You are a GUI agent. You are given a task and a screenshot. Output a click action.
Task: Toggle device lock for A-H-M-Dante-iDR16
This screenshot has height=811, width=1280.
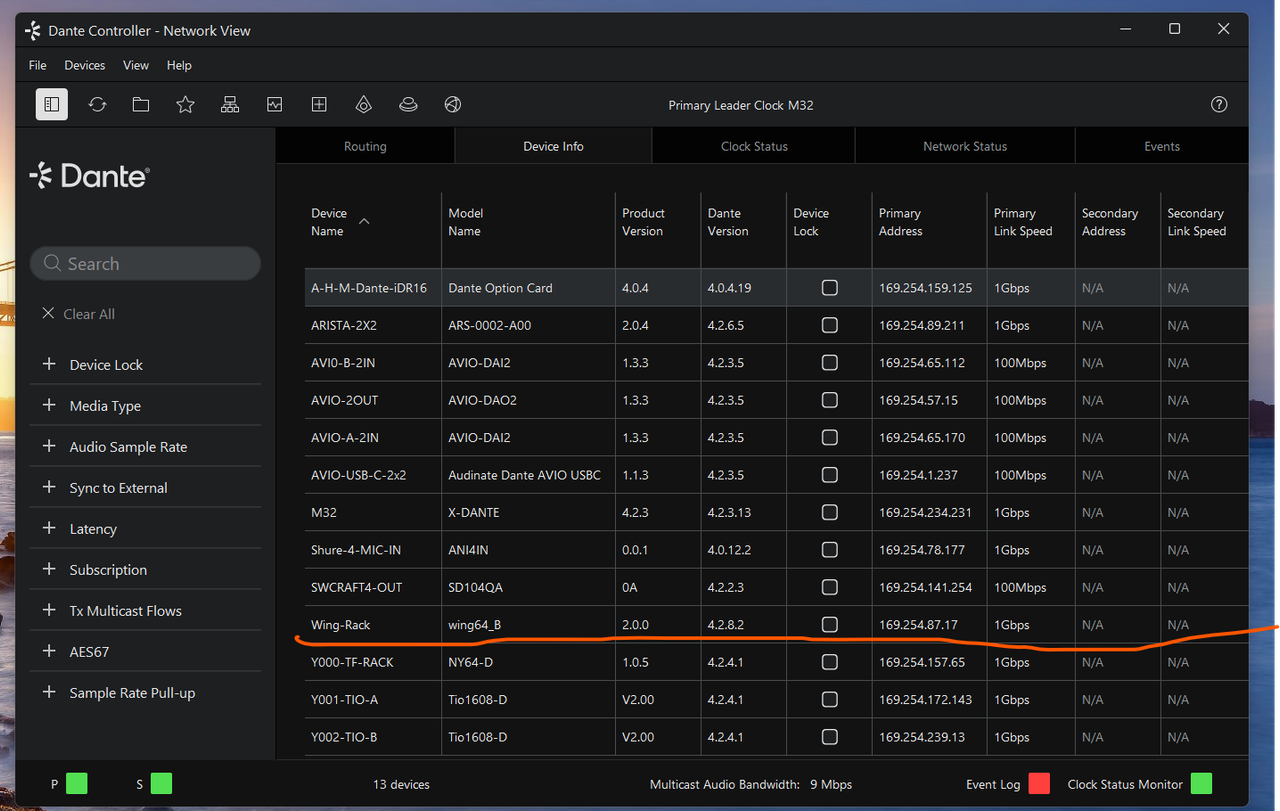(x=829, y=288)
